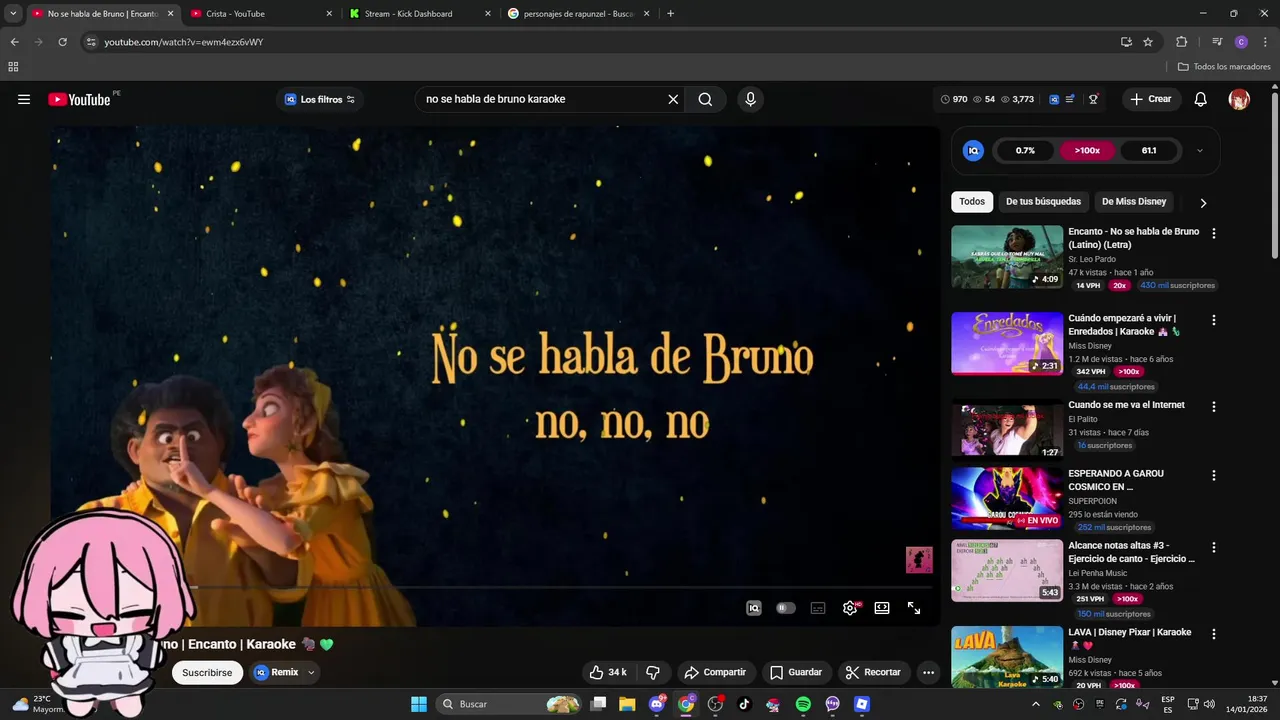Open the YouTube hamburger guide menu
1280x720 pixels.
(x=24, y=99)
